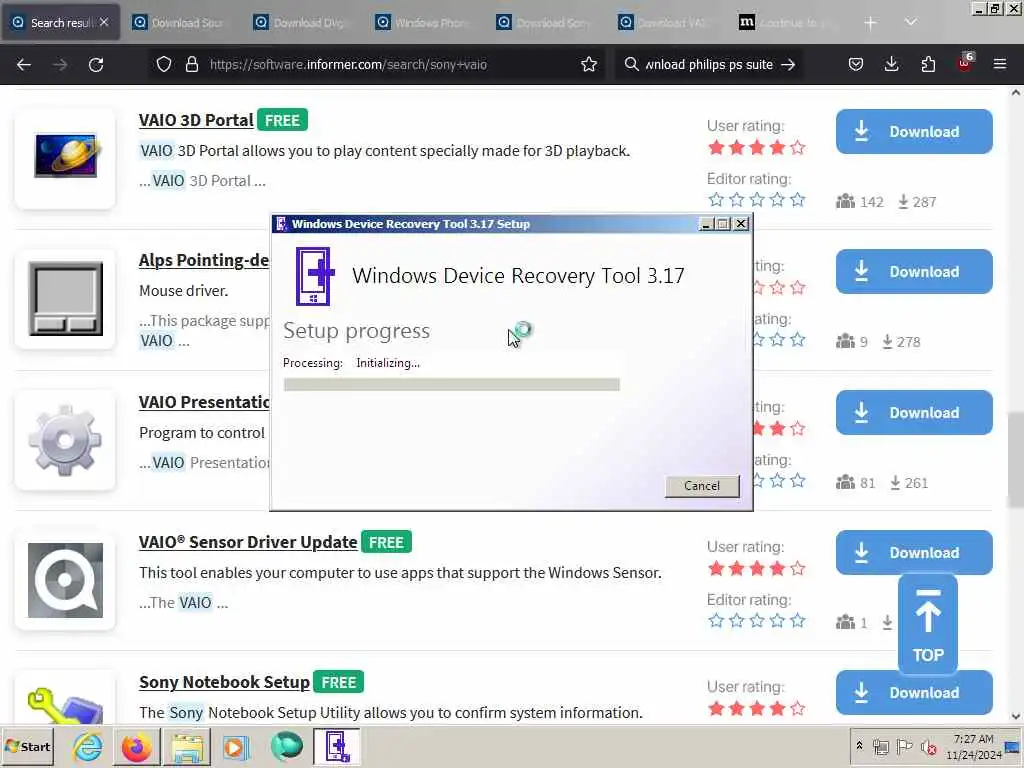Open the Firefox hamburger menu
This screenshot has width=1024, height=768.
(1000, 65)
